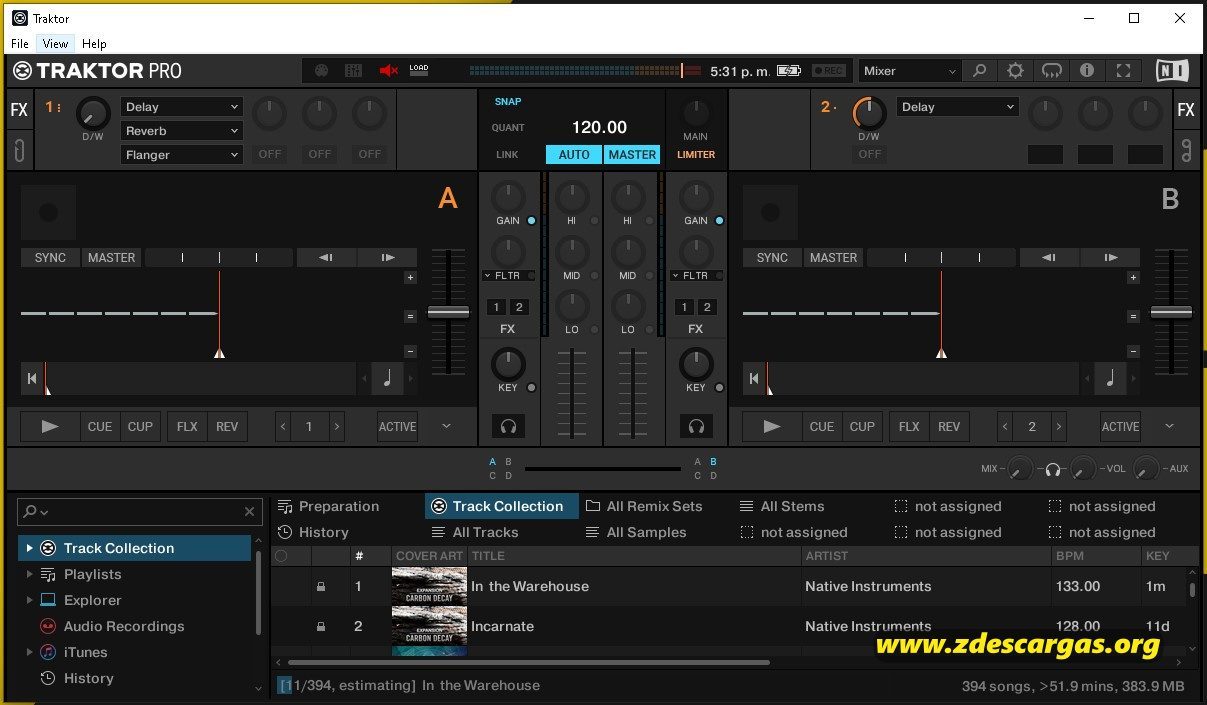Toggle MASTER clock button in center panel

click(632, 155)
